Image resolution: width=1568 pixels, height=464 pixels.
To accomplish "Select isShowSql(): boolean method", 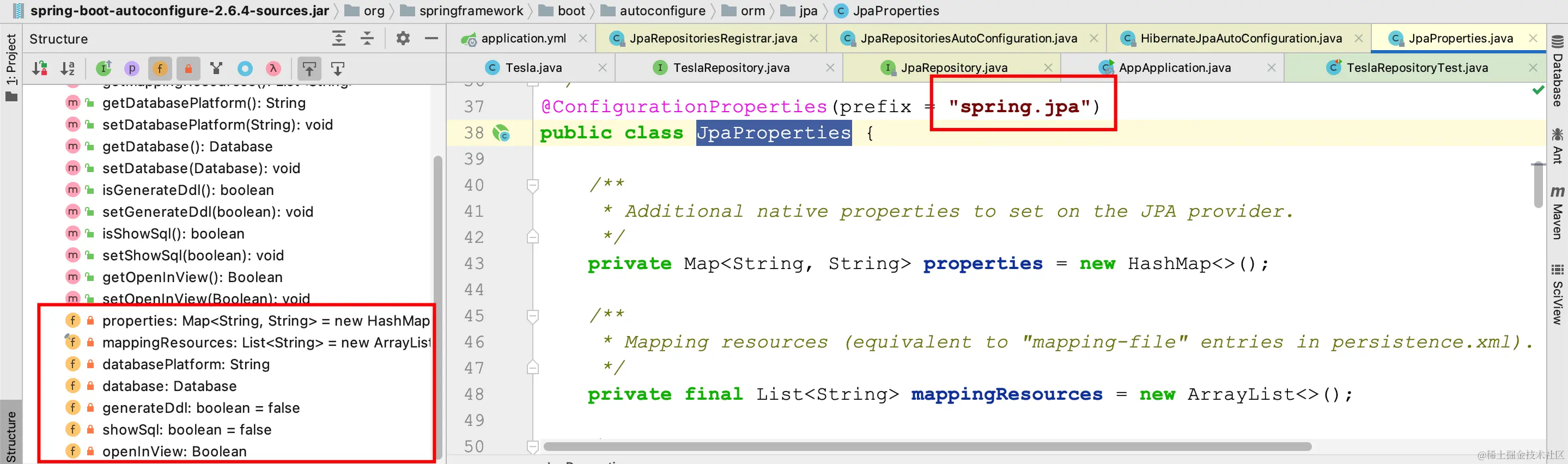I will click(x=173, y=234).
